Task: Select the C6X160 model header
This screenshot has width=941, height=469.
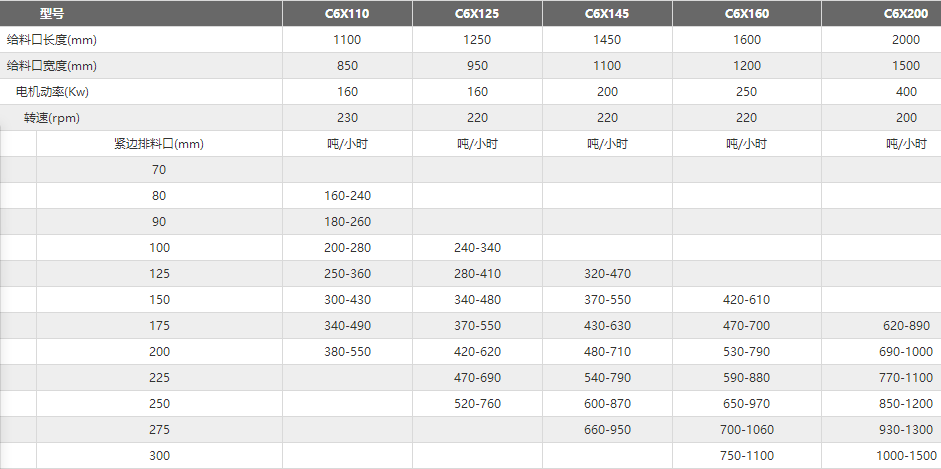Action: tap(747, 13)
